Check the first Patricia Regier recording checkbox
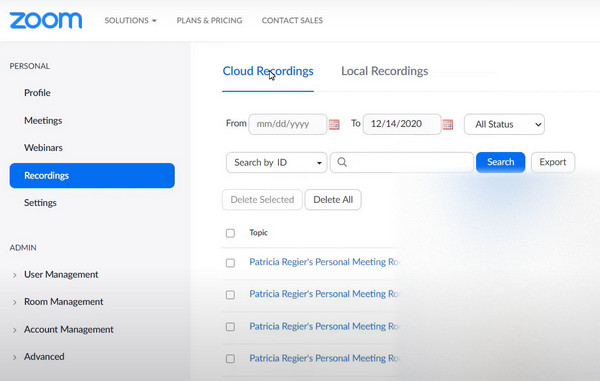 coord(230,263)
